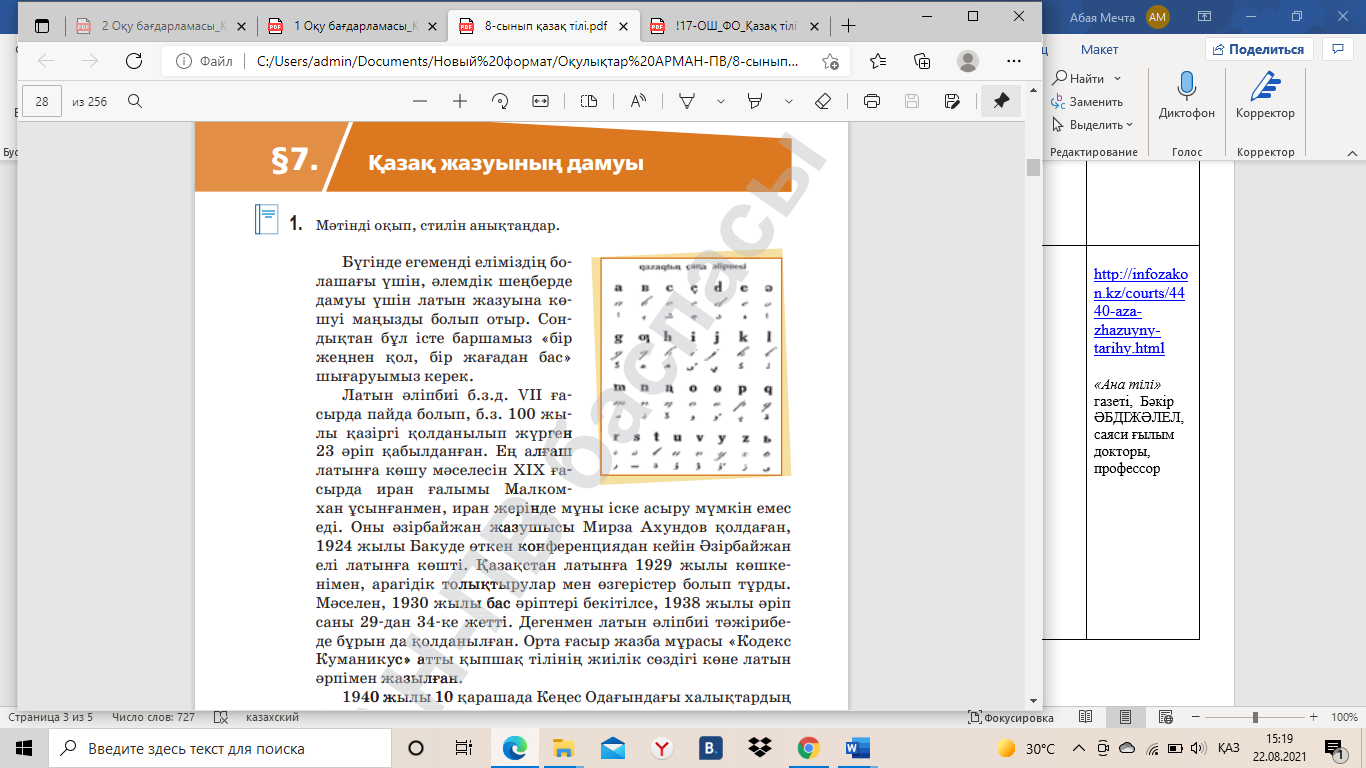Open a new Edge tab
This screenshot has height=768, width=1366.
[848, 26]
